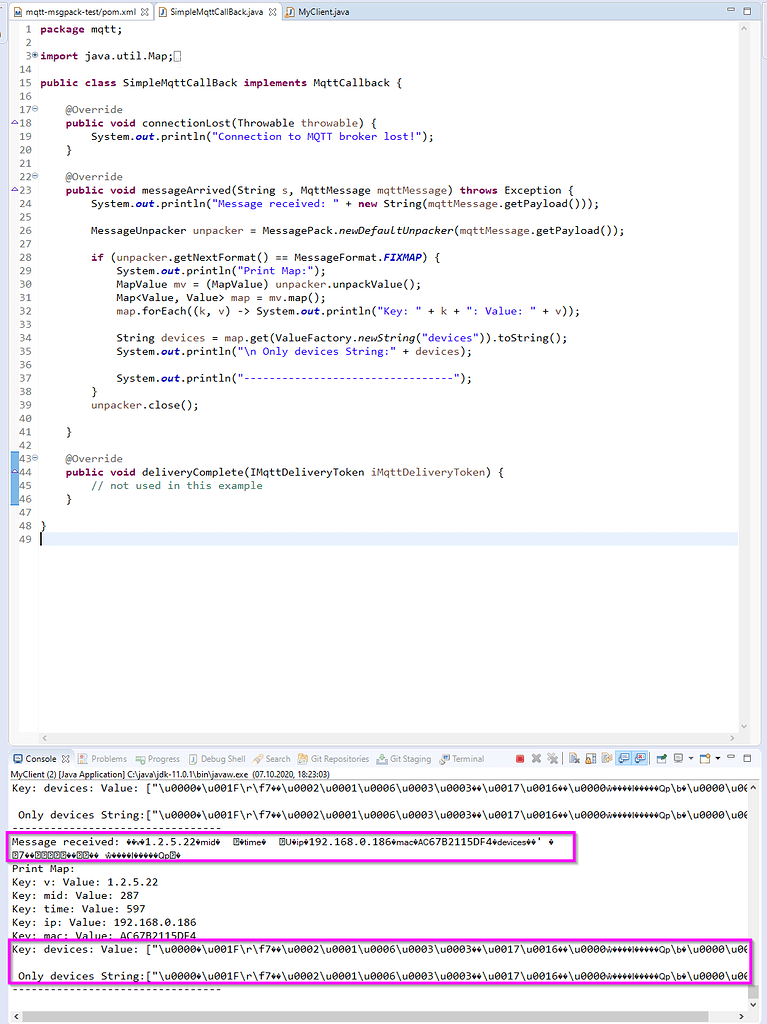Viewport: 767px width, 1024px height.
Task: Switch to the mqtt-msgpack-test/pom.xml editor tab
Action: click(80, 12)
